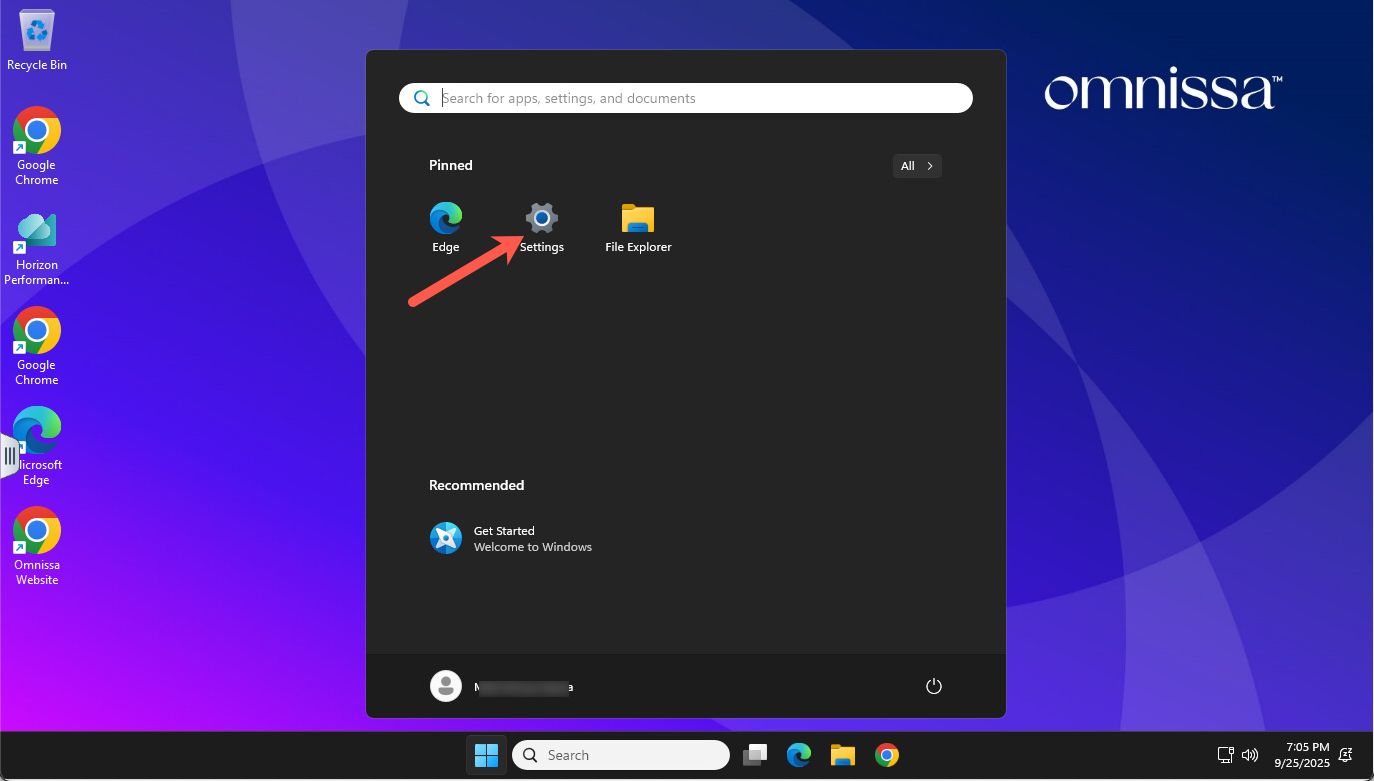Image resolution: width=1374 pixels, height=781 pixels.
Task: Select Omnissa Website desktop shortcut
Action: tap(37, 545)
